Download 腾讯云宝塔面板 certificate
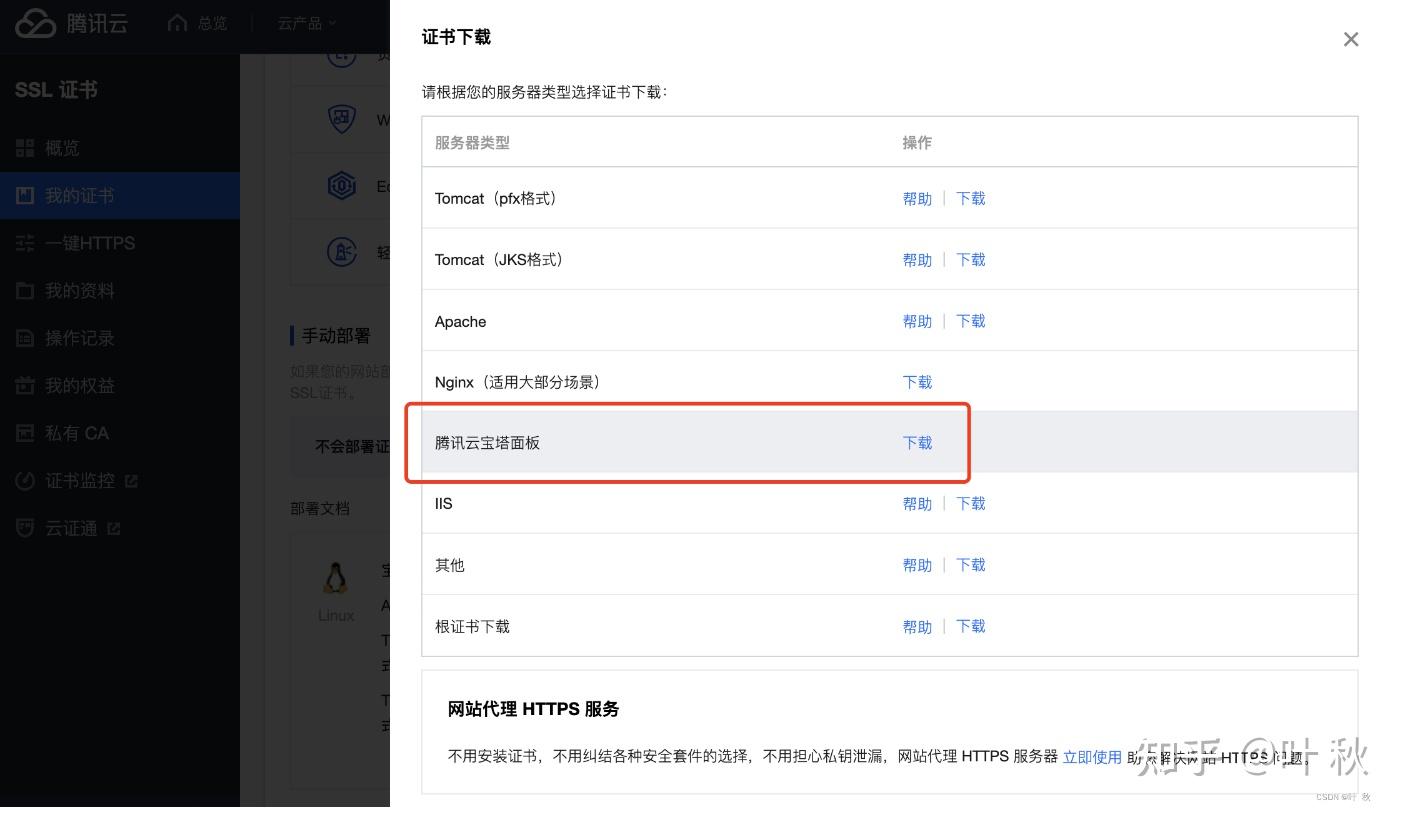 pos(917,443)
